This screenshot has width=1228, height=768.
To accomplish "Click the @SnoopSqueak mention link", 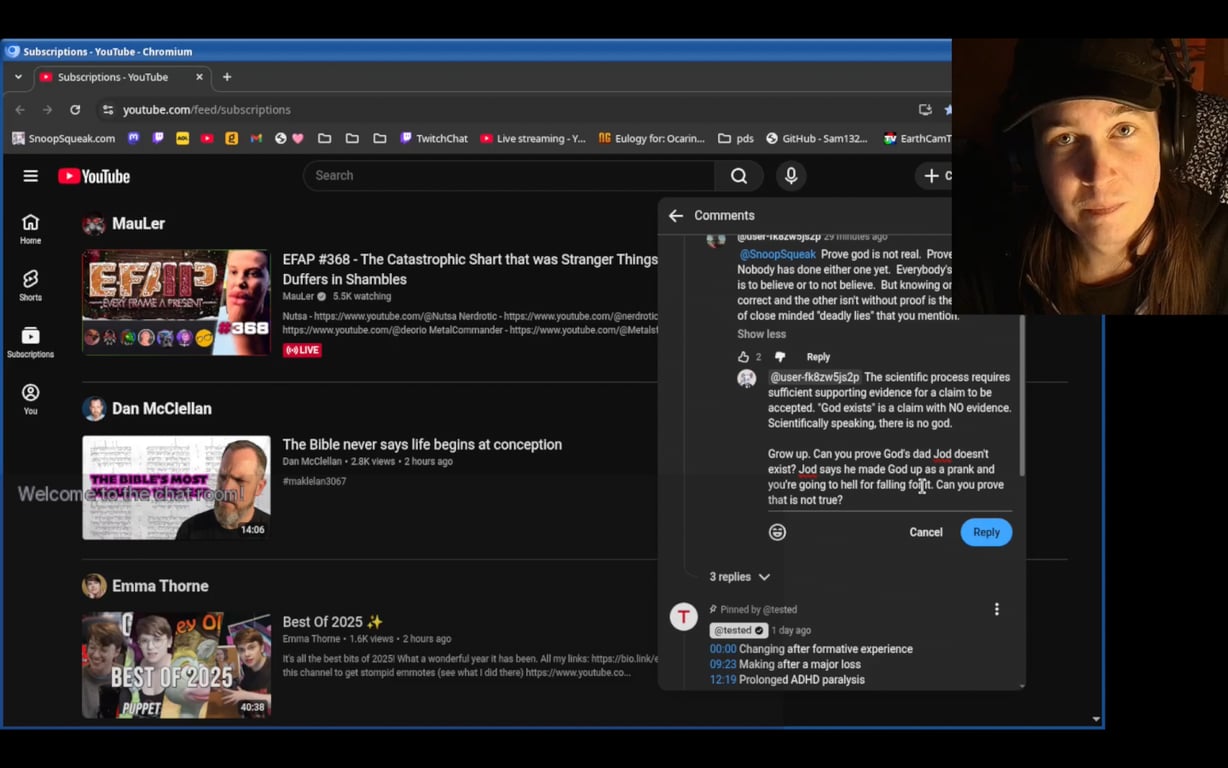I will (x=777, y=254).
